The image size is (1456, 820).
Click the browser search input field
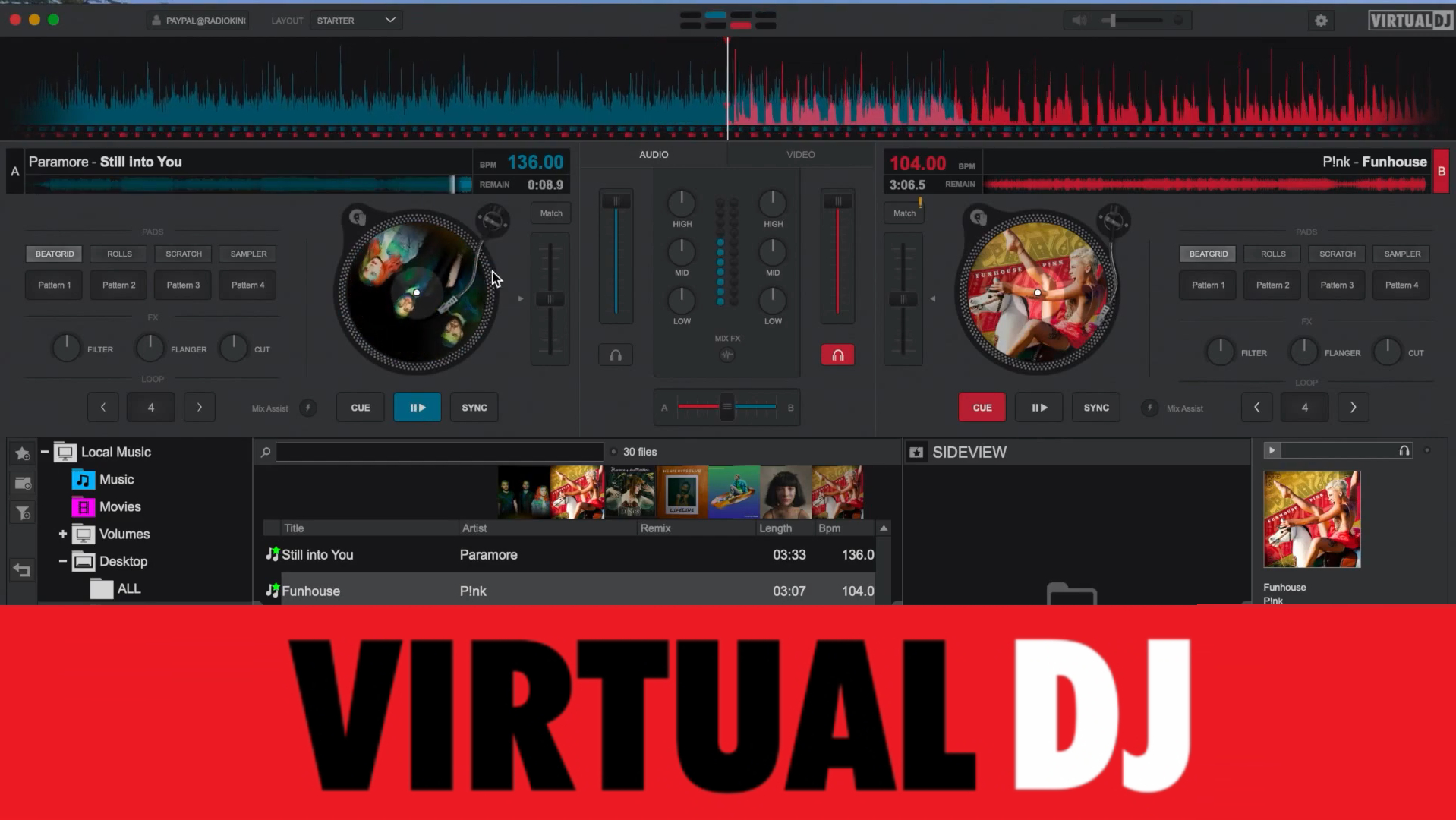440,453
